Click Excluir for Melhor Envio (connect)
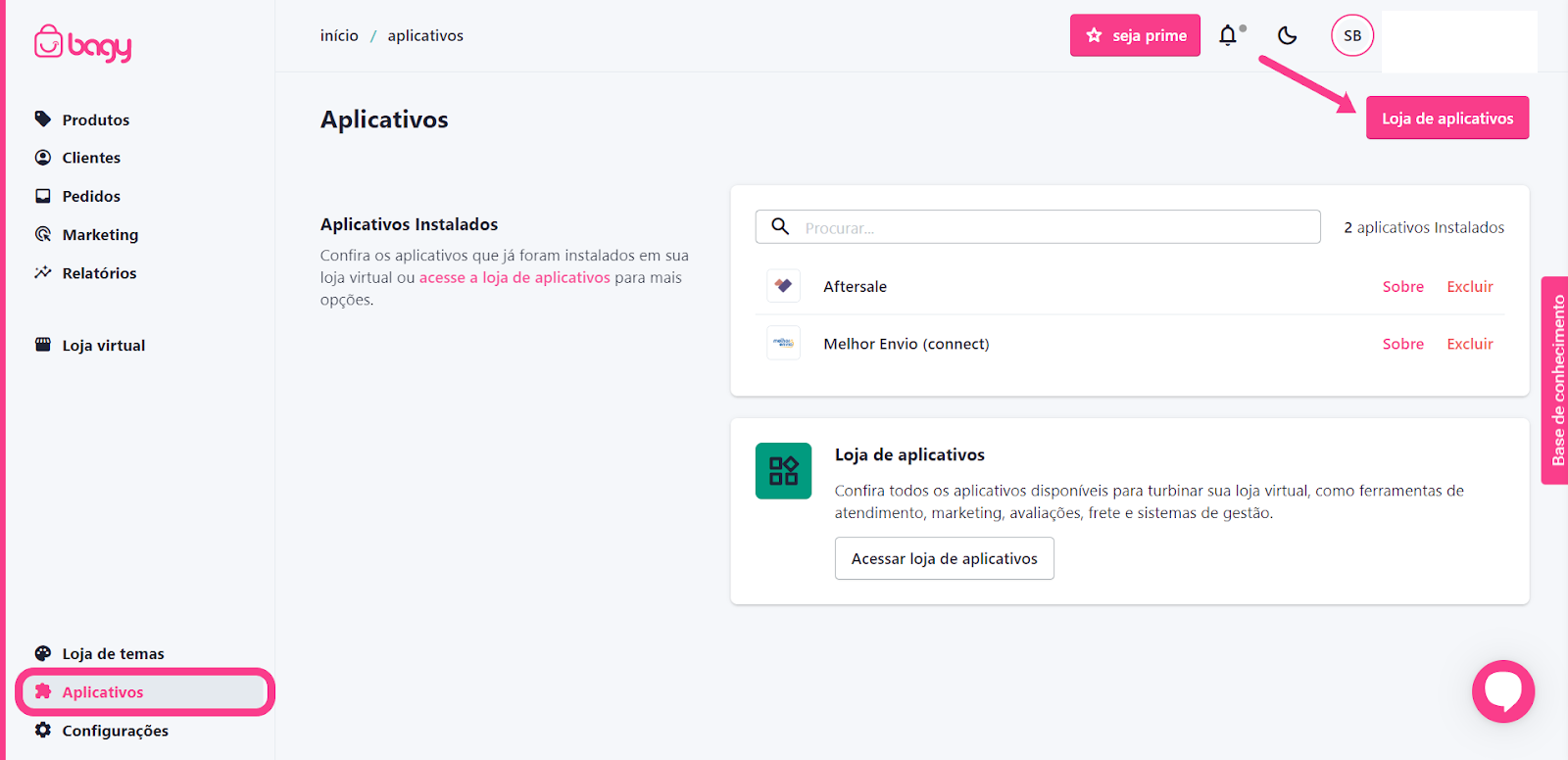Image resolution: width=1568 pixels, height=760 pixels. (1470, 344)
